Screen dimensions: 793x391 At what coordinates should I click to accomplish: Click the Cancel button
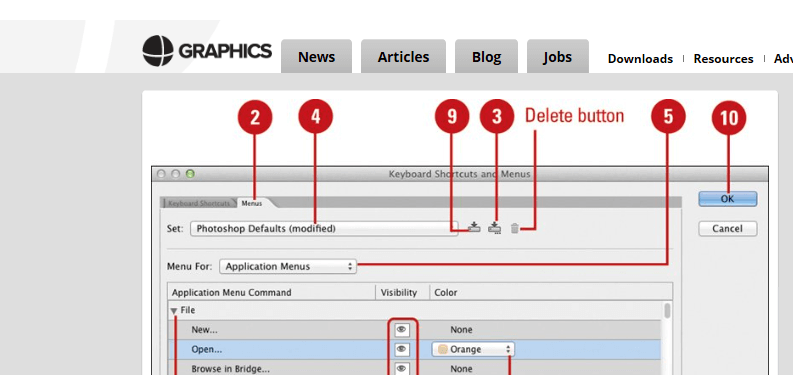pos(728,229)
